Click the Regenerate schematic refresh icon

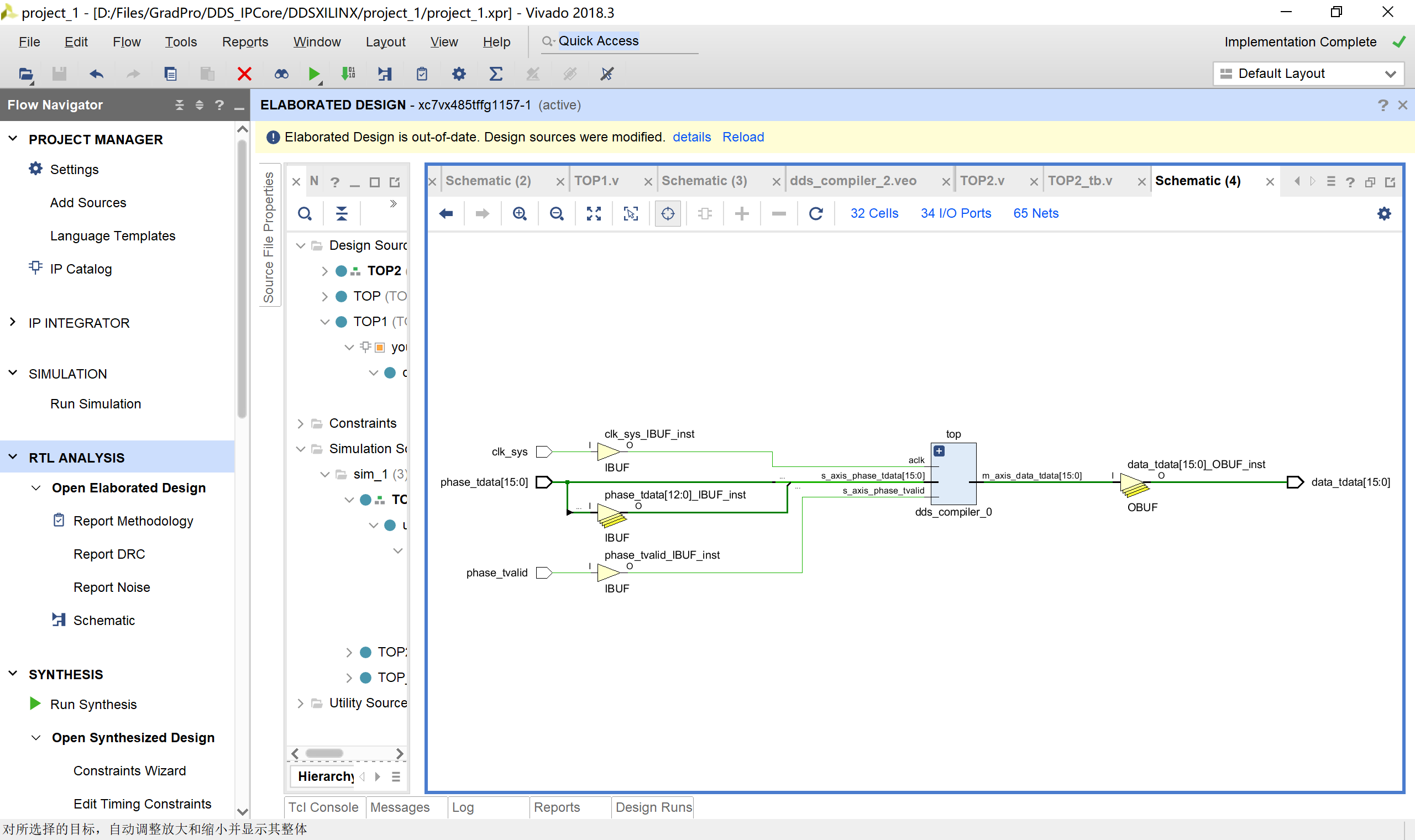816,213
